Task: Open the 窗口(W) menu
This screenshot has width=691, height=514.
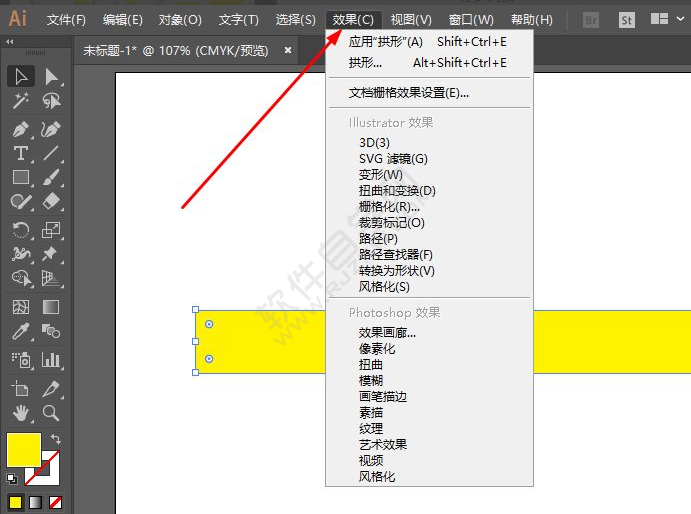Action: (471, 20)
